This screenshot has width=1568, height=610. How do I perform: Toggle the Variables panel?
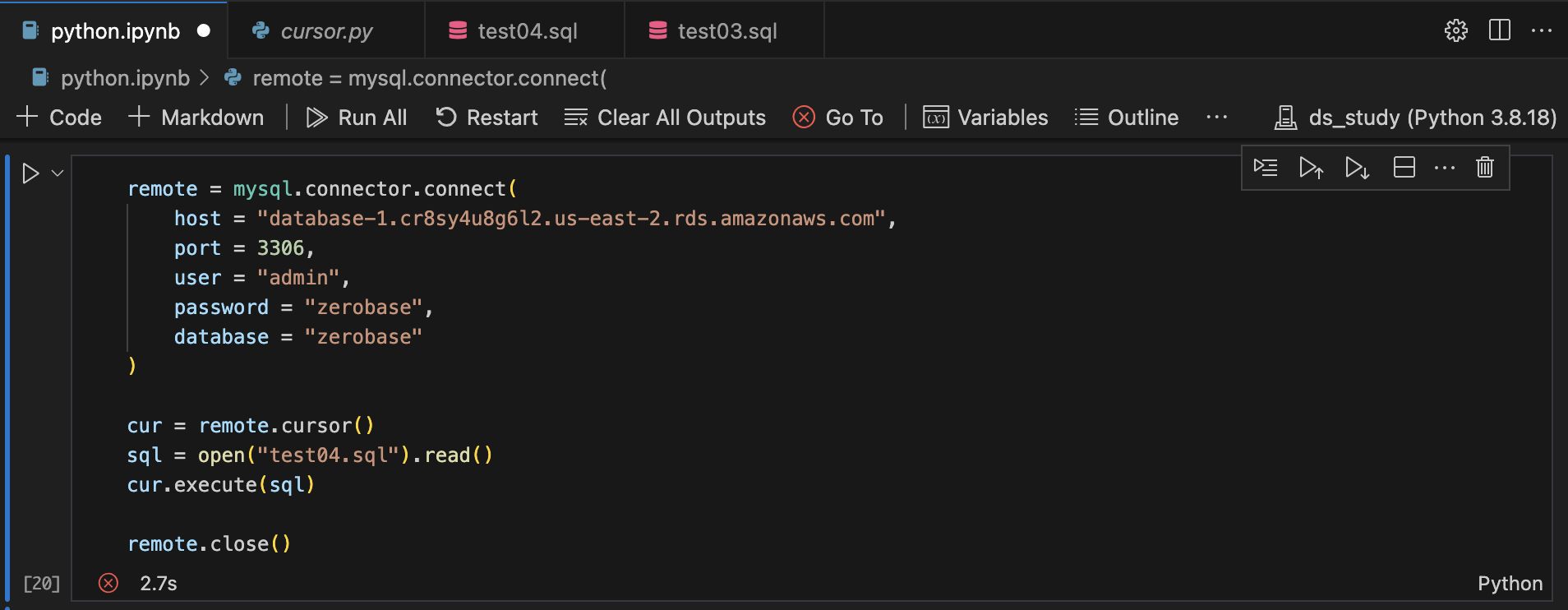tap(985, 118)
